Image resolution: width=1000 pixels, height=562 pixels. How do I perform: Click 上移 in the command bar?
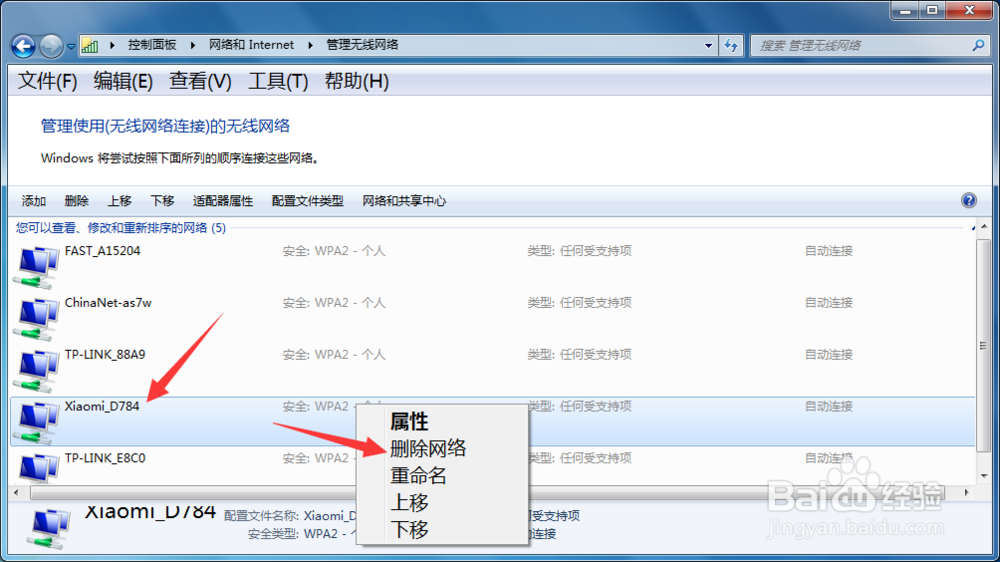119,201
